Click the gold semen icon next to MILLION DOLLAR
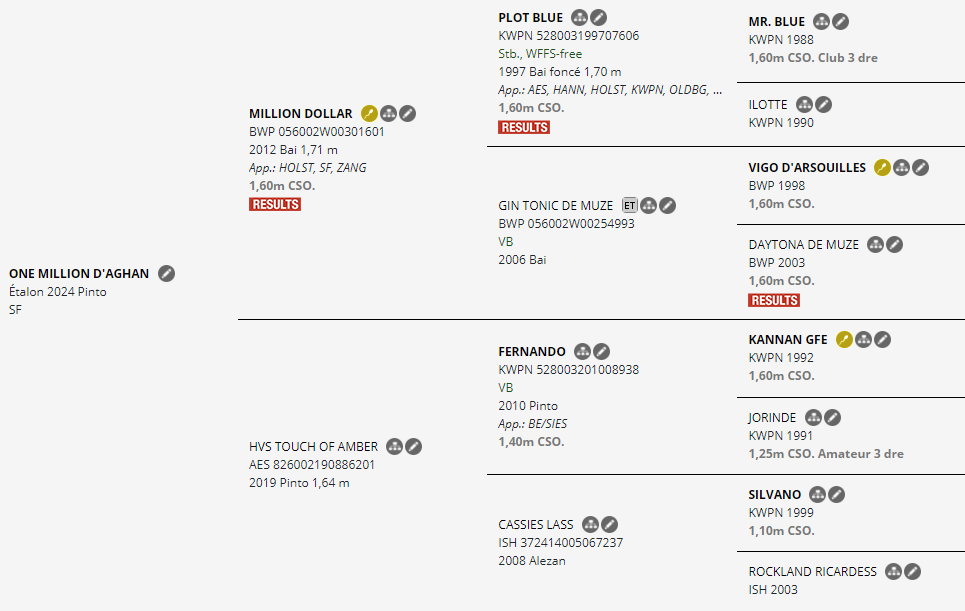 click(369, 113)
